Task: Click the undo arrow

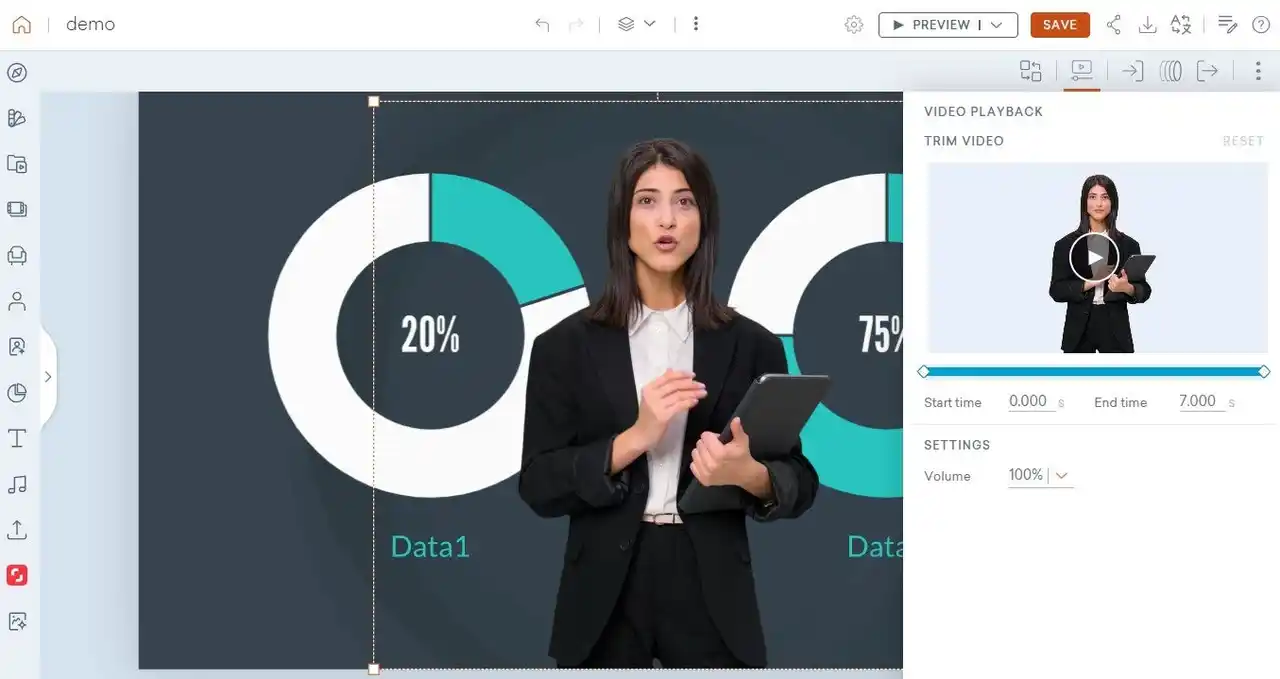Action: tap(542, 25)
